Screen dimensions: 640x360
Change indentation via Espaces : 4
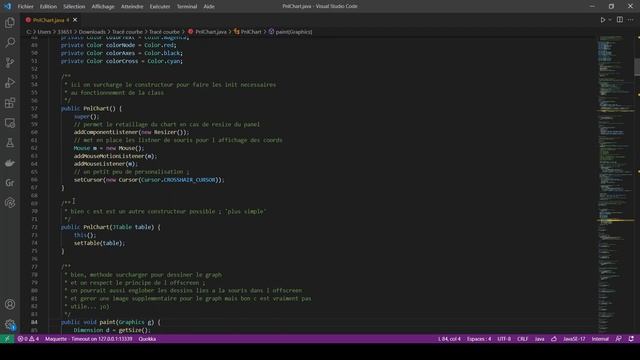tap(479, 339)
